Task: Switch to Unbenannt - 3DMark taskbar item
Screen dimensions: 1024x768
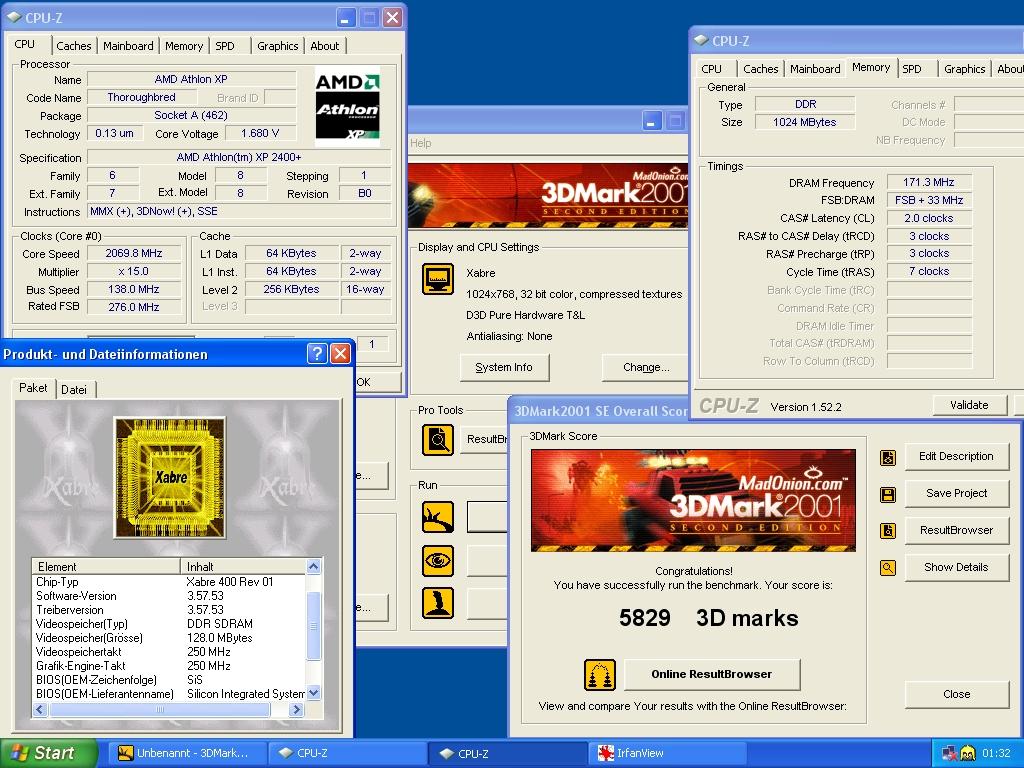Action: click(x=187, y=753)
